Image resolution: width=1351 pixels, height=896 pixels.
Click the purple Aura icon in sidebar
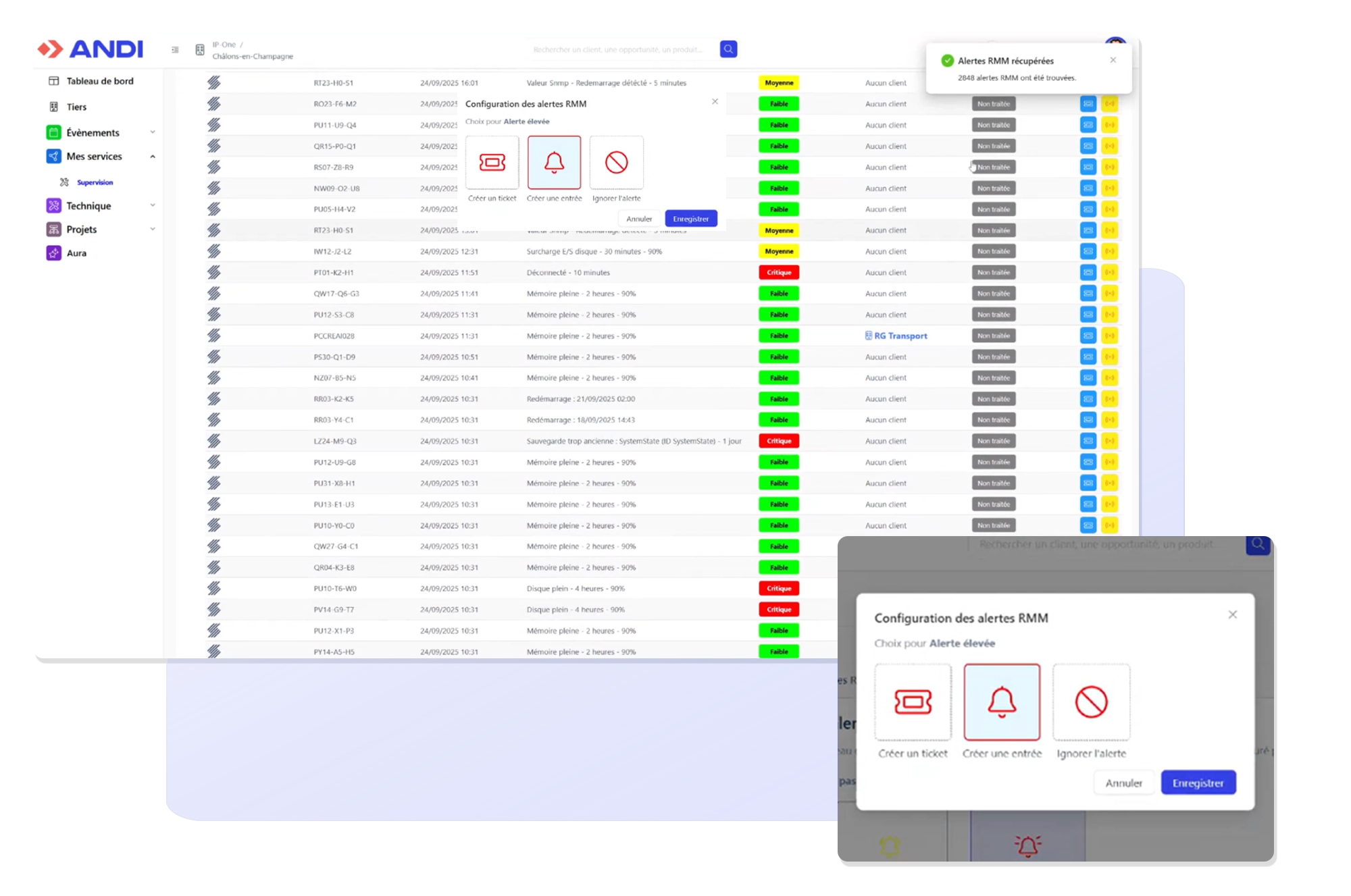53,253
